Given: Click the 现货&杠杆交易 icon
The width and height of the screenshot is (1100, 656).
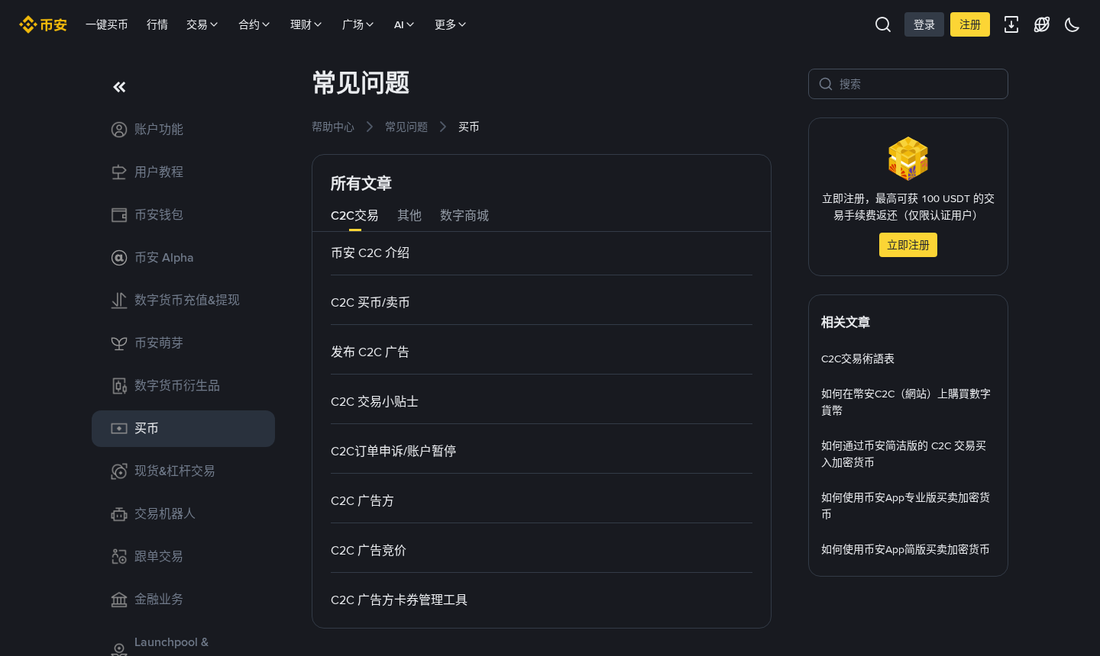Looking at the screenshot, I should [x=119, y=471].
